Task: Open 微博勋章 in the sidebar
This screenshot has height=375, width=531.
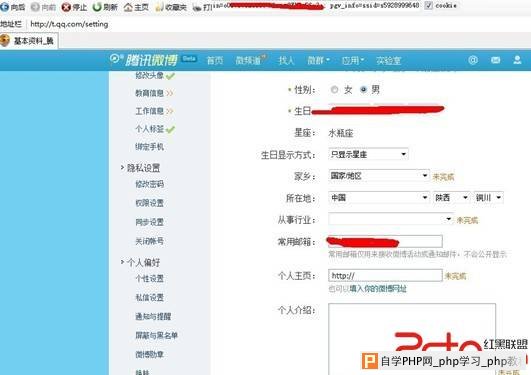Action: click(x=149, y=354)
